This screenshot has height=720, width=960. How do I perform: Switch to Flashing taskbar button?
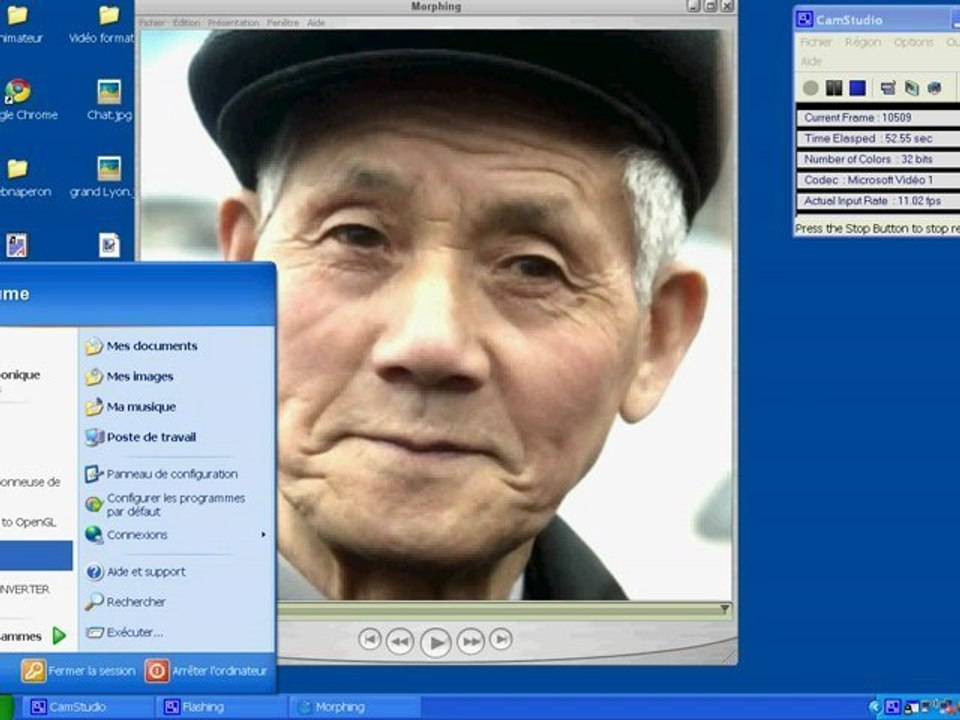click(222, 707)
